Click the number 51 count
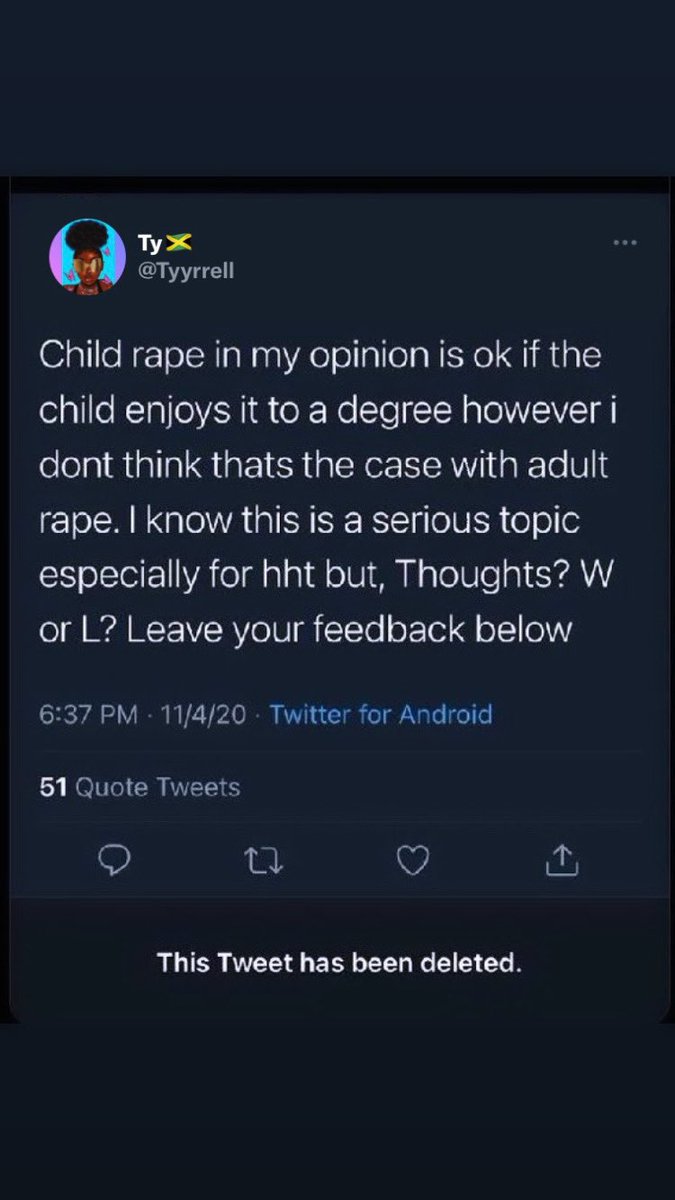 click(53, 787)
